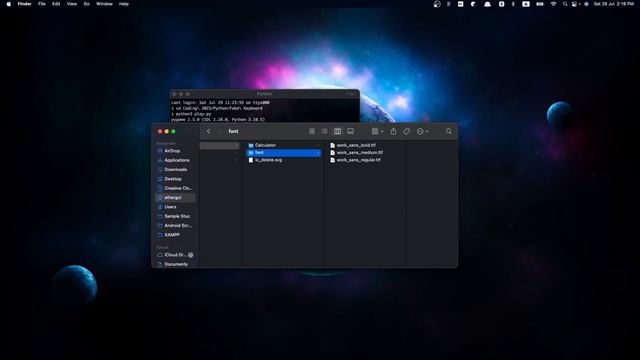Open Spotlight search in the menu bar

(x=565, y=4)
